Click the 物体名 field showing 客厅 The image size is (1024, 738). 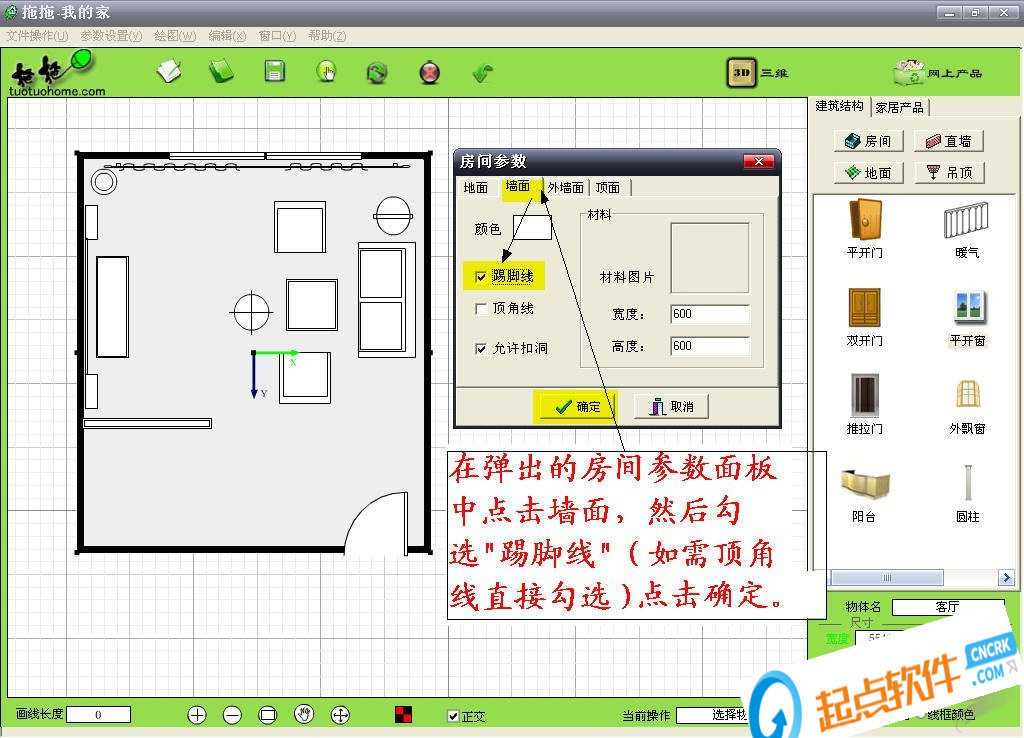(948, 607)
